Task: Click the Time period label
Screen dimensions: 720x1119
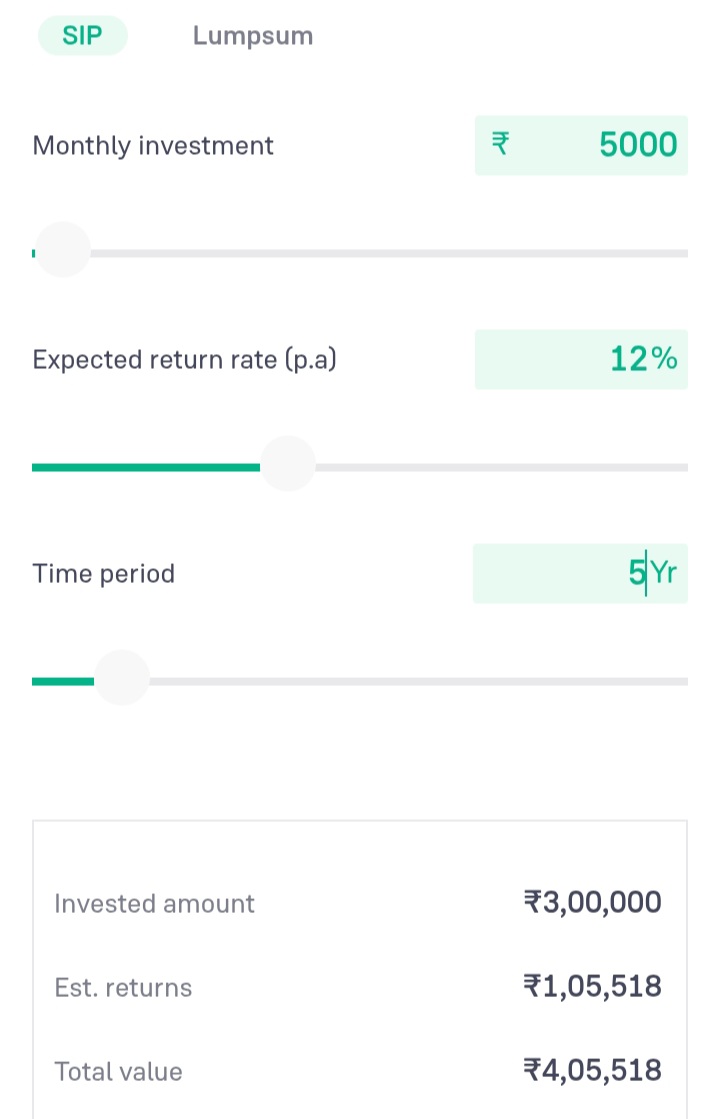Action: click(103, 574)
